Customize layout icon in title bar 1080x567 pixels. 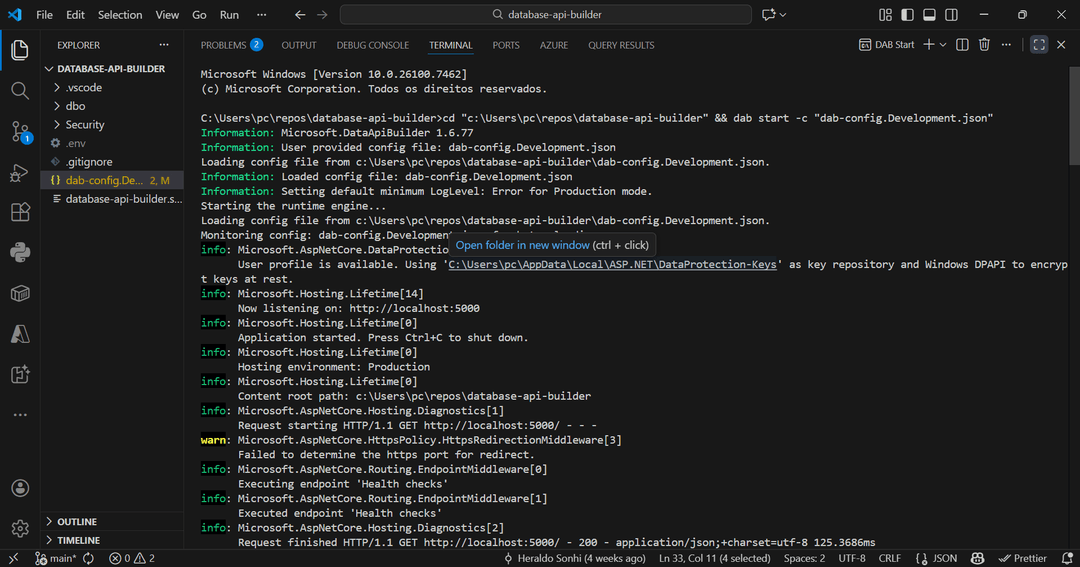(885, 14)
